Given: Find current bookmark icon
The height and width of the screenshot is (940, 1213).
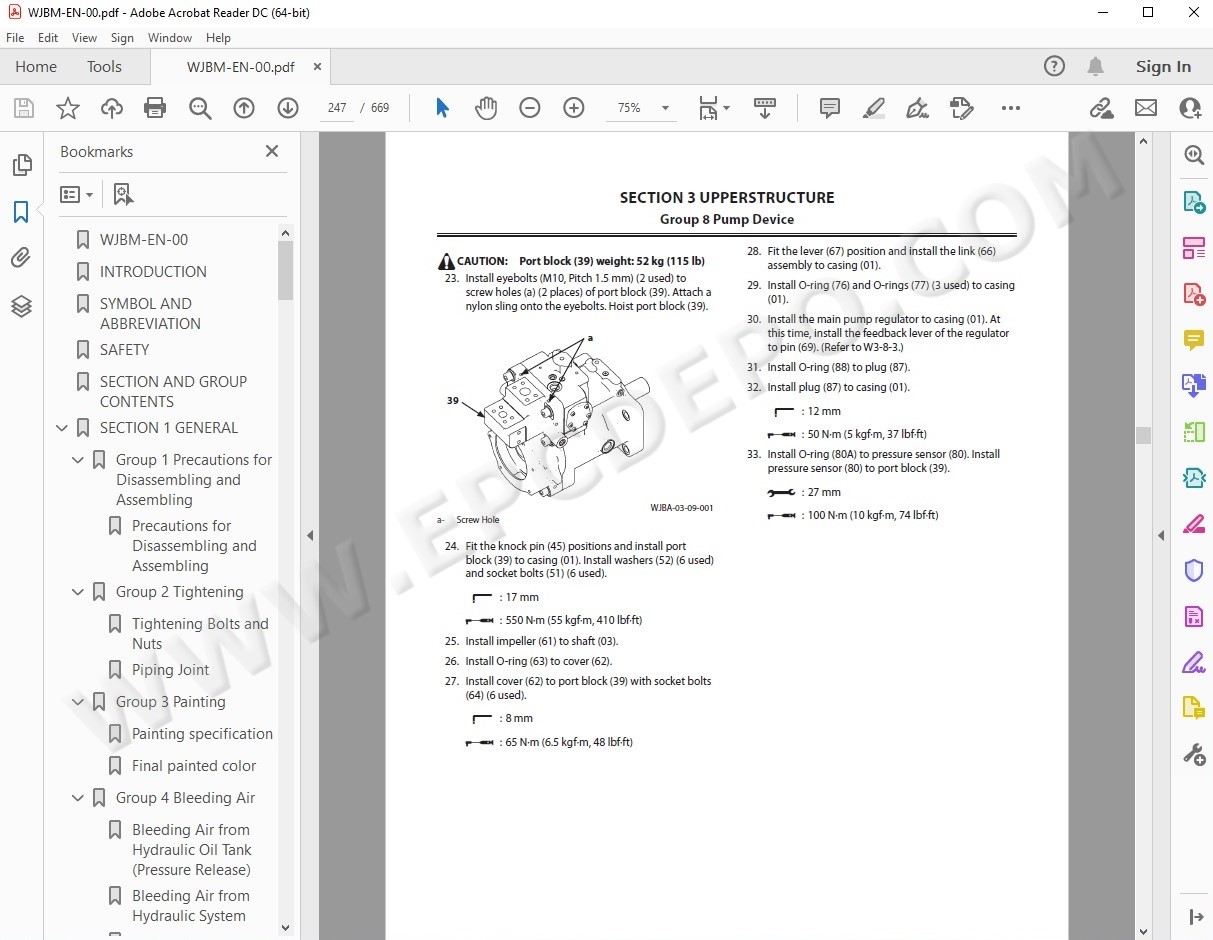Looking at the screenshot, I should coord(122,195).
